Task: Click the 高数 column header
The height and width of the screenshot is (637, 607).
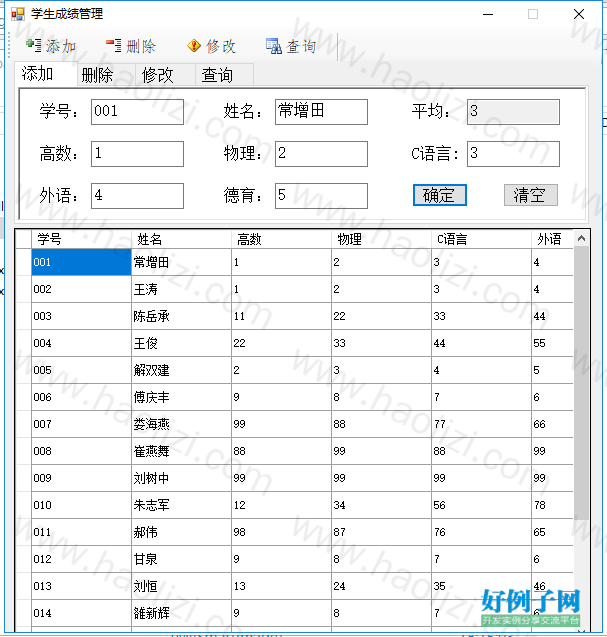Action: (281, 239)
